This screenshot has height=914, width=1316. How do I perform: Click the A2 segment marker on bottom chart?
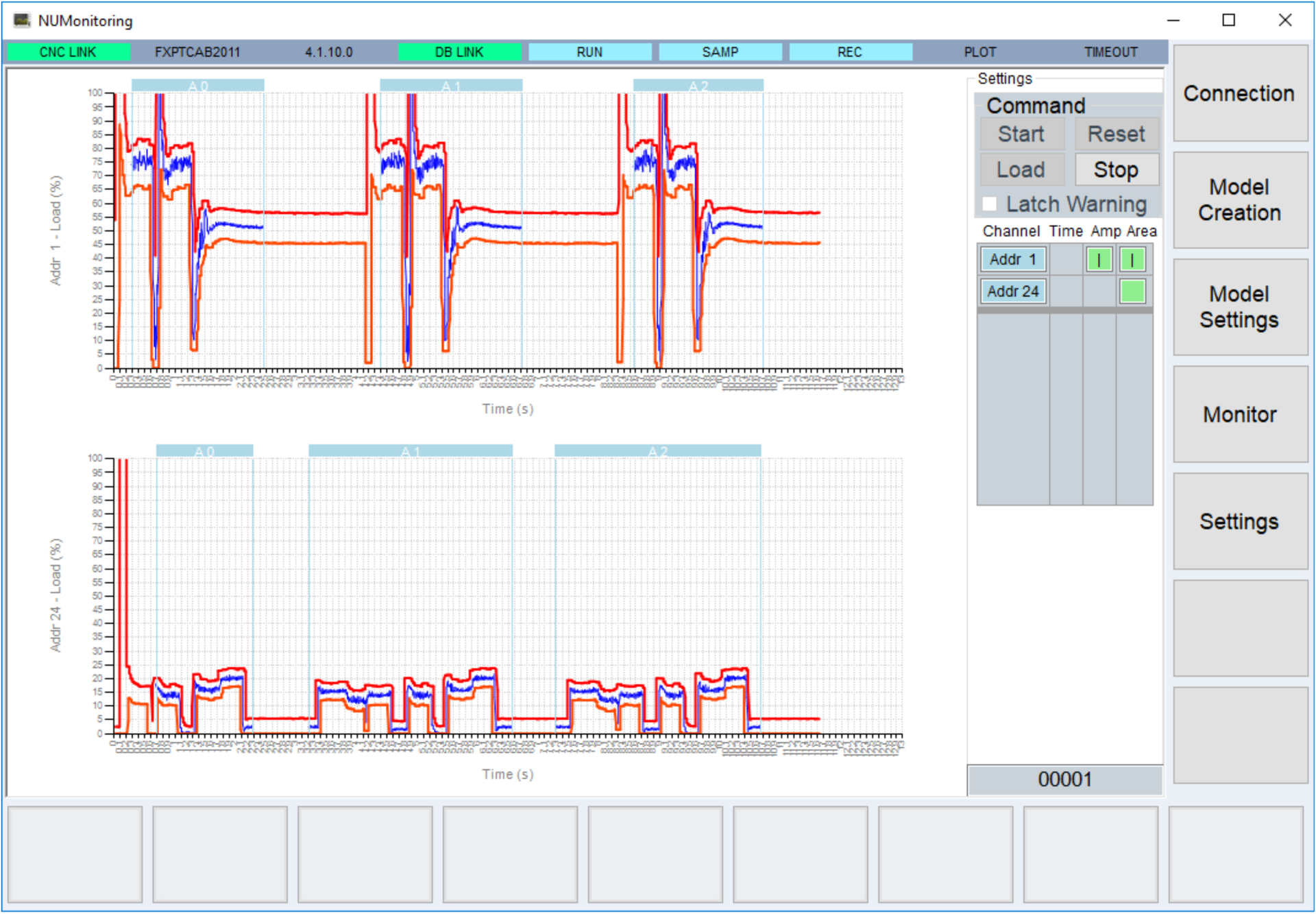point(657,451)
